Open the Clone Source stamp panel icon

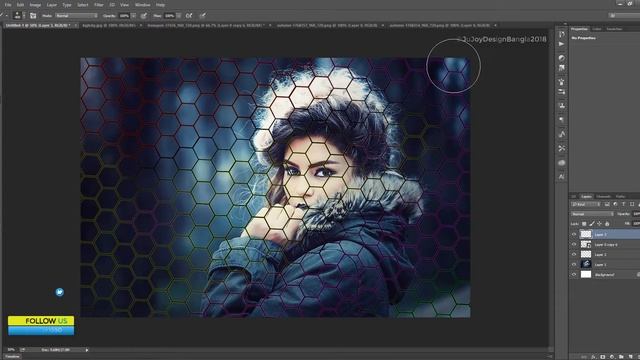pos(562,106)
